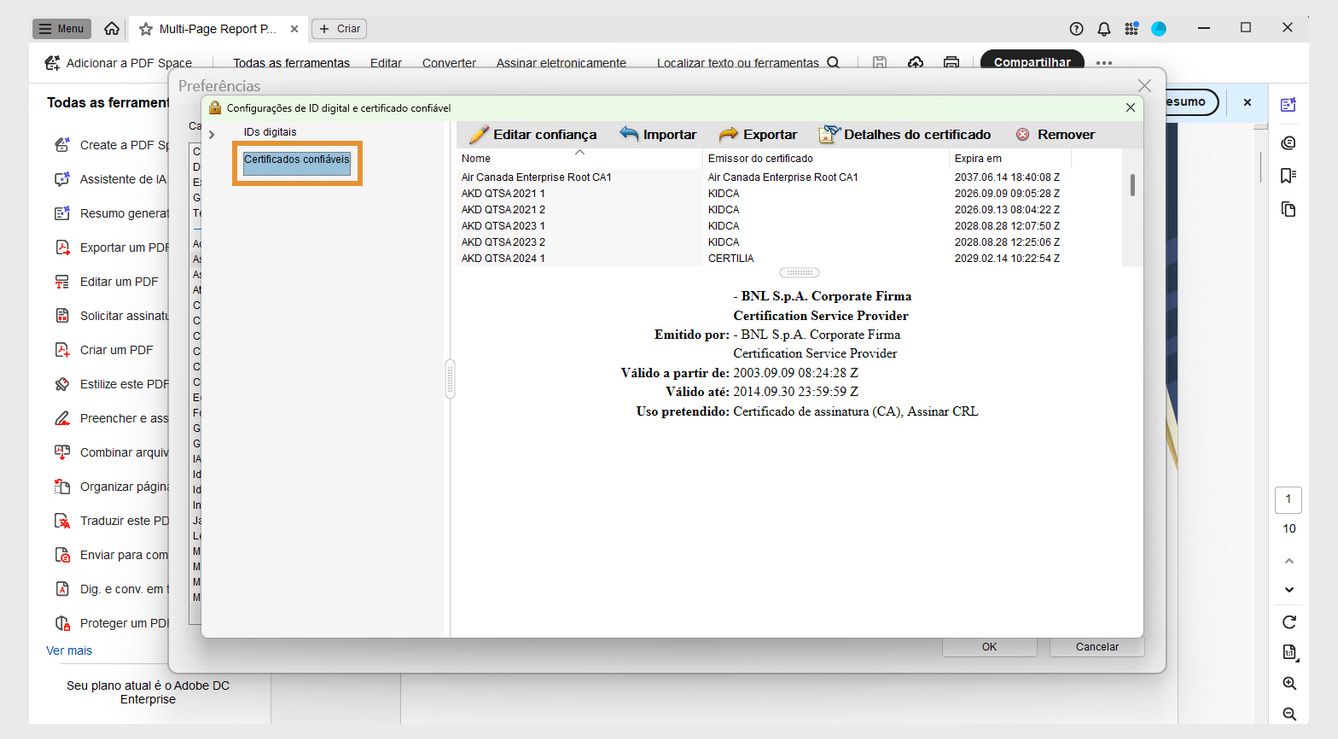This screenshot has width=1338, height=739.
Task: Select IDs digitais in the tree
Action: point(270,132)
